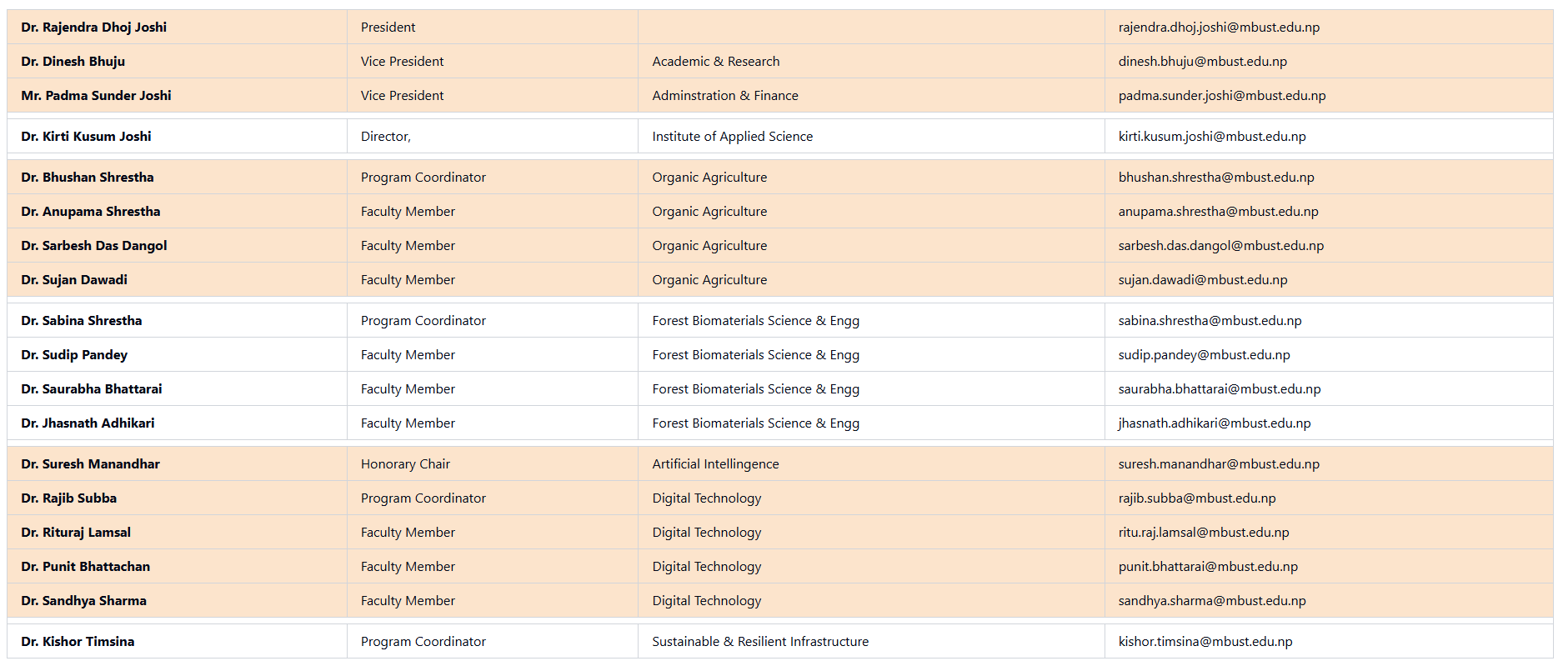This screenshot has width=1568, height=671.
Task: Click the email bhushan.shrestha@mbust.edu.np
Action: click(1215, 178)
